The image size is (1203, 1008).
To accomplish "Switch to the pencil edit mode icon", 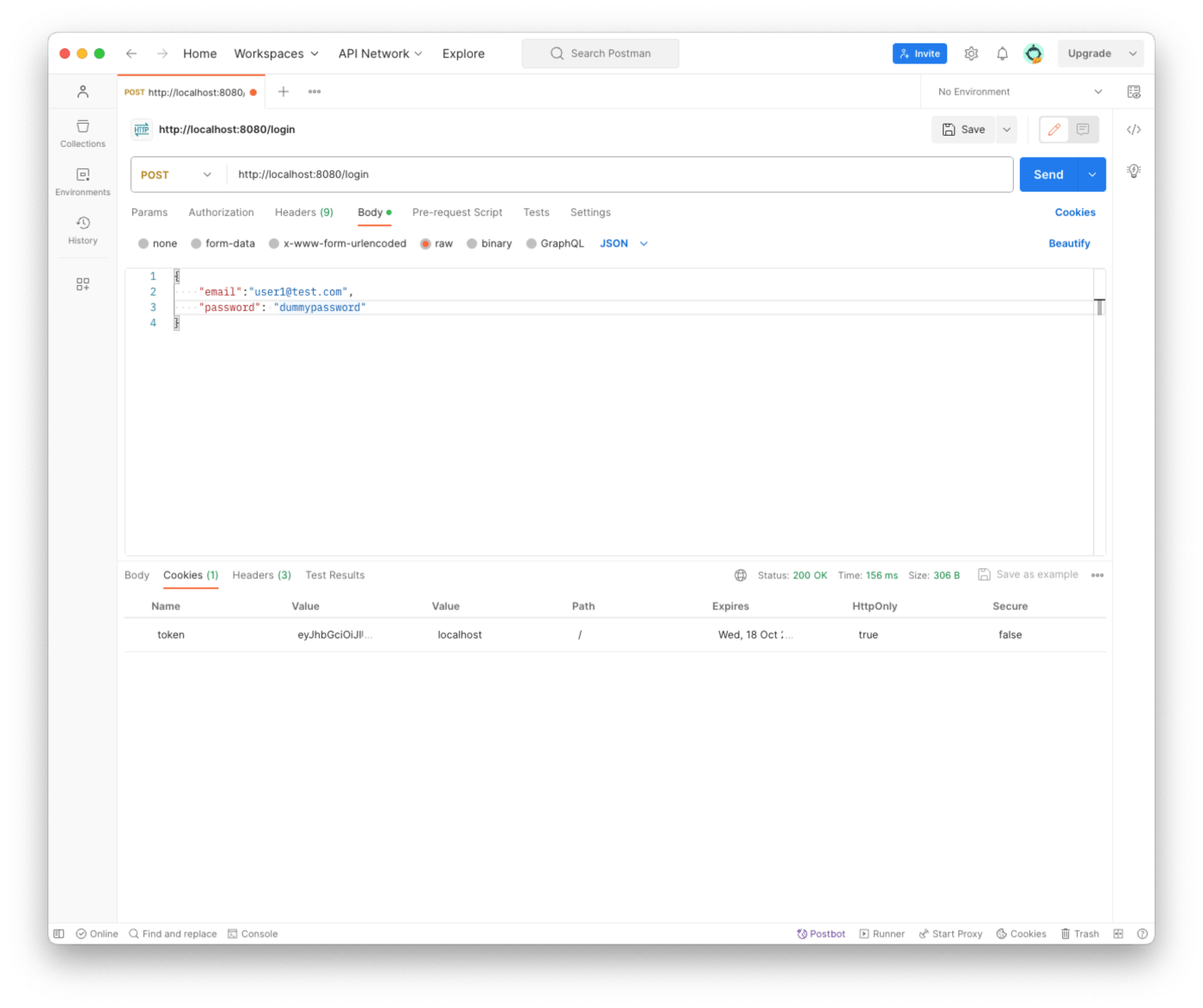I will coord(1054,130).
